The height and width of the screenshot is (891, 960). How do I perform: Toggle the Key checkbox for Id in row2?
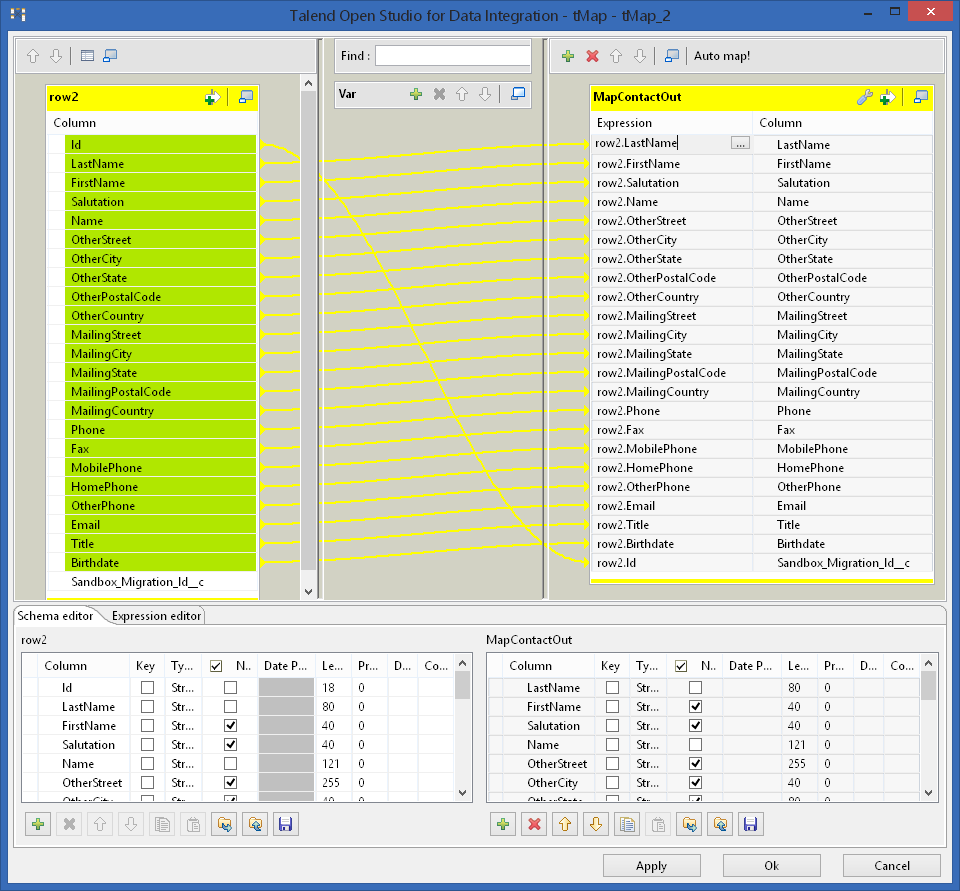coord(148,688)
